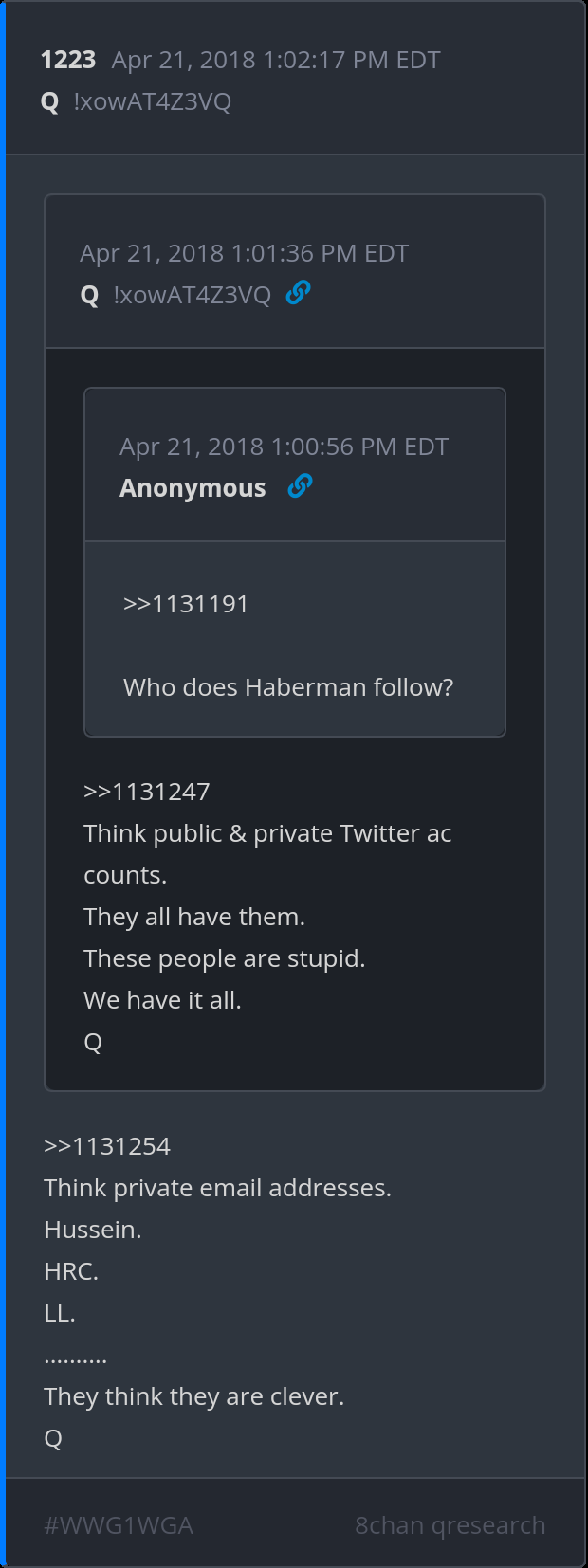The image size is (588, 1568).
Task: Click the link icon next to Anonymous
Action: tap(300, 486)
